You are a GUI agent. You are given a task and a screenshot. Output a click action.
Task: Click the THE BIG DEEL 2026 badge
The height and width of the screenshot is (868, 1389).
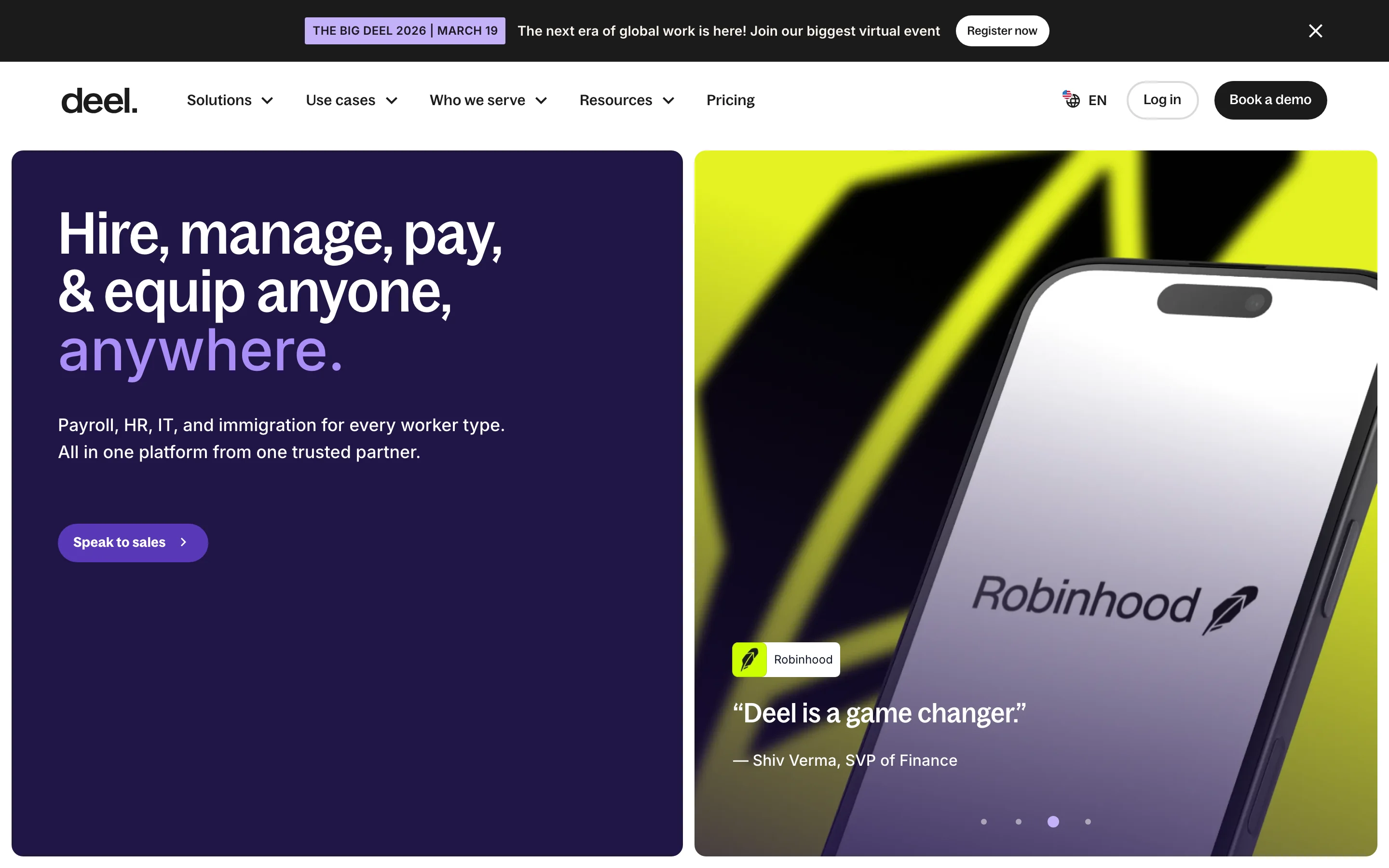(x=405, y=31)
